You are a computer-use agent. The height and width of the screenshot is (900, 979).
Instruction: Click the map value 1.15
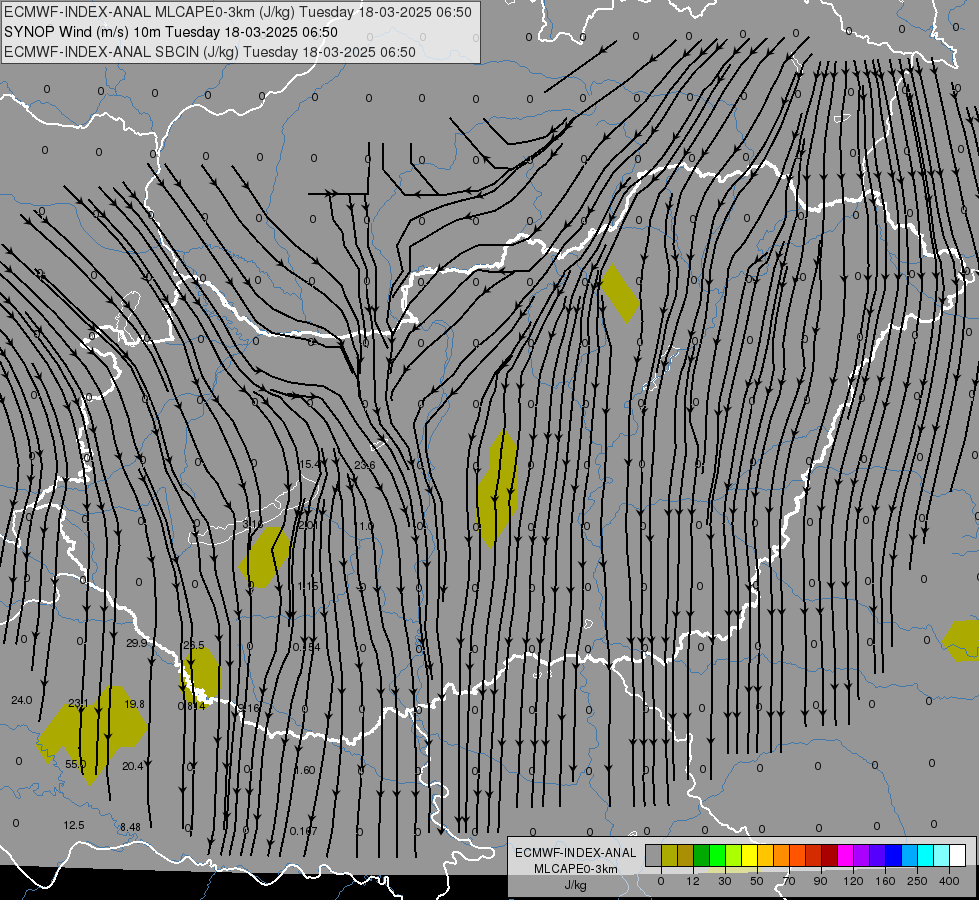coord(308,586)
